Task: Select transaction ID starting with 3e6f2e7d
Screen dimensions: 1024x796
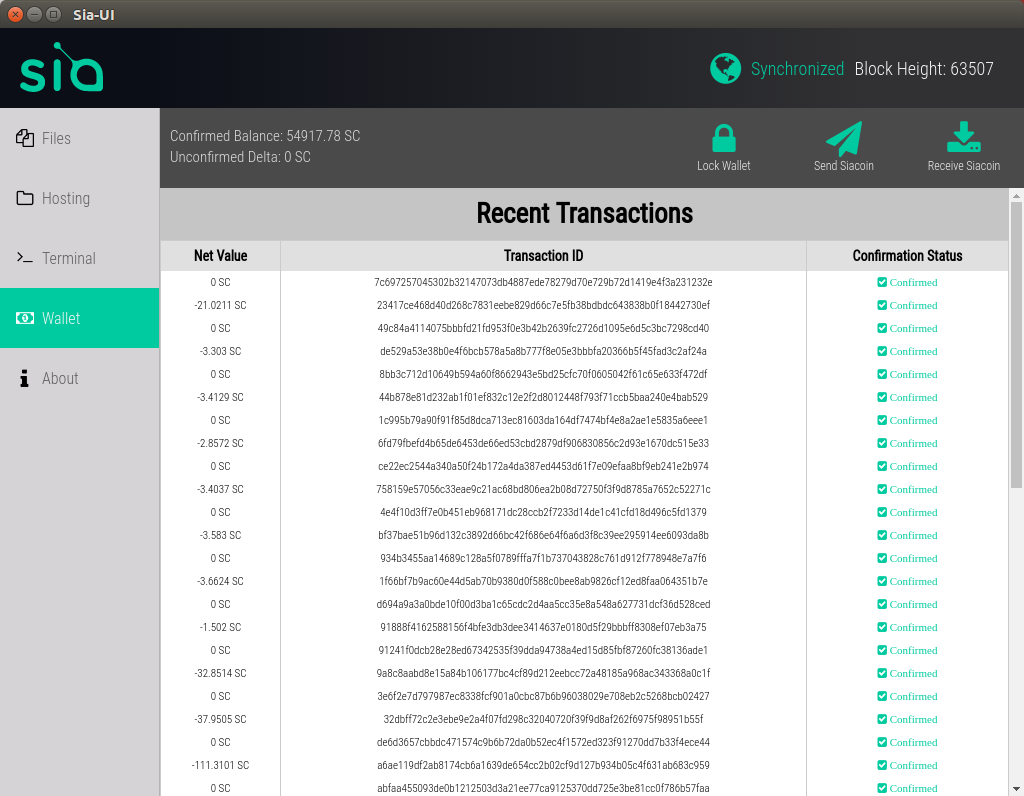Action: coord(543,696)
